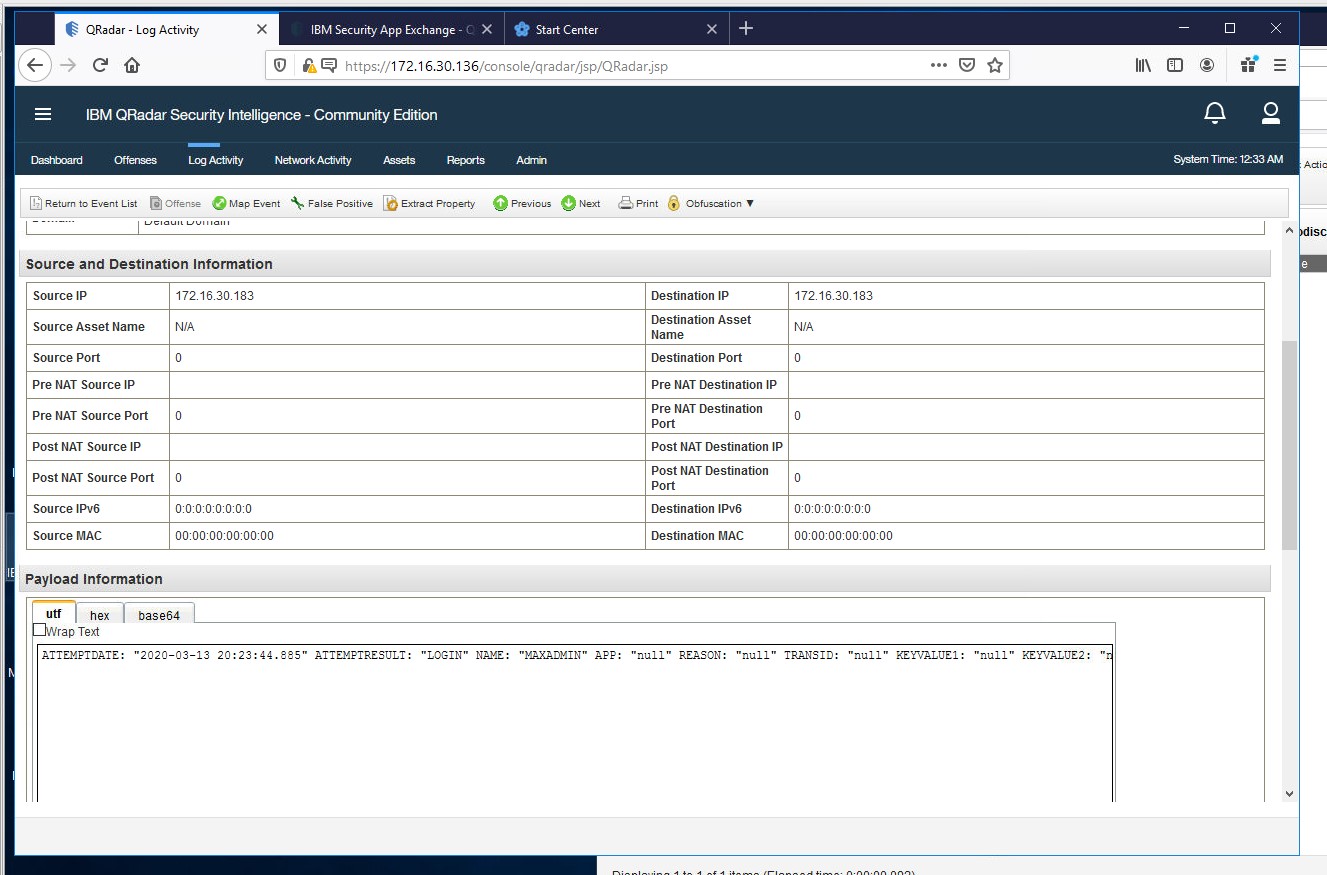Switch payload view to base64
This screenshot has height=875, width=1327.
tap(158, 614)
